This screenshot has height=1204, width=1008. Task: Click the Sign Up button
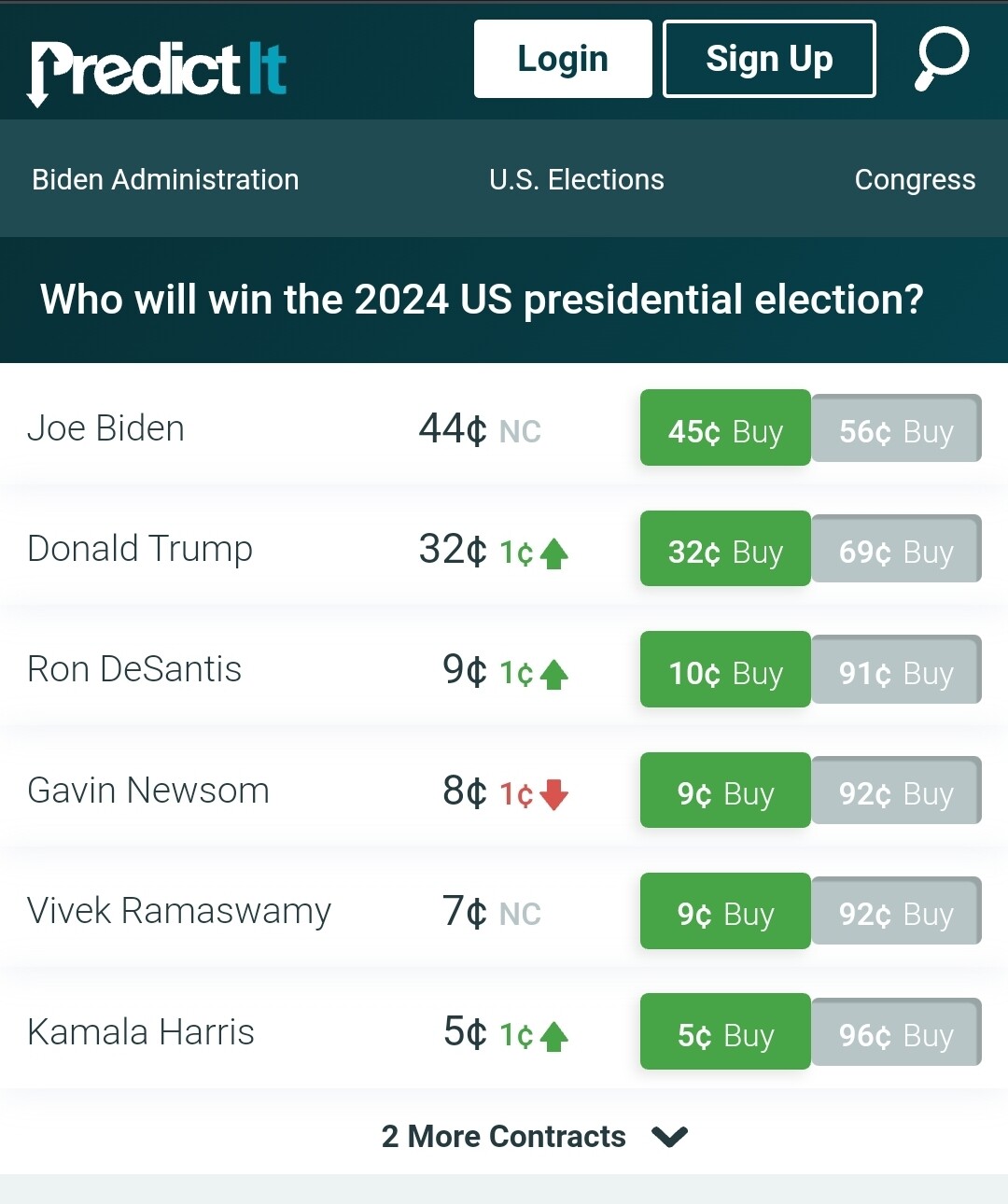(769, 59)
